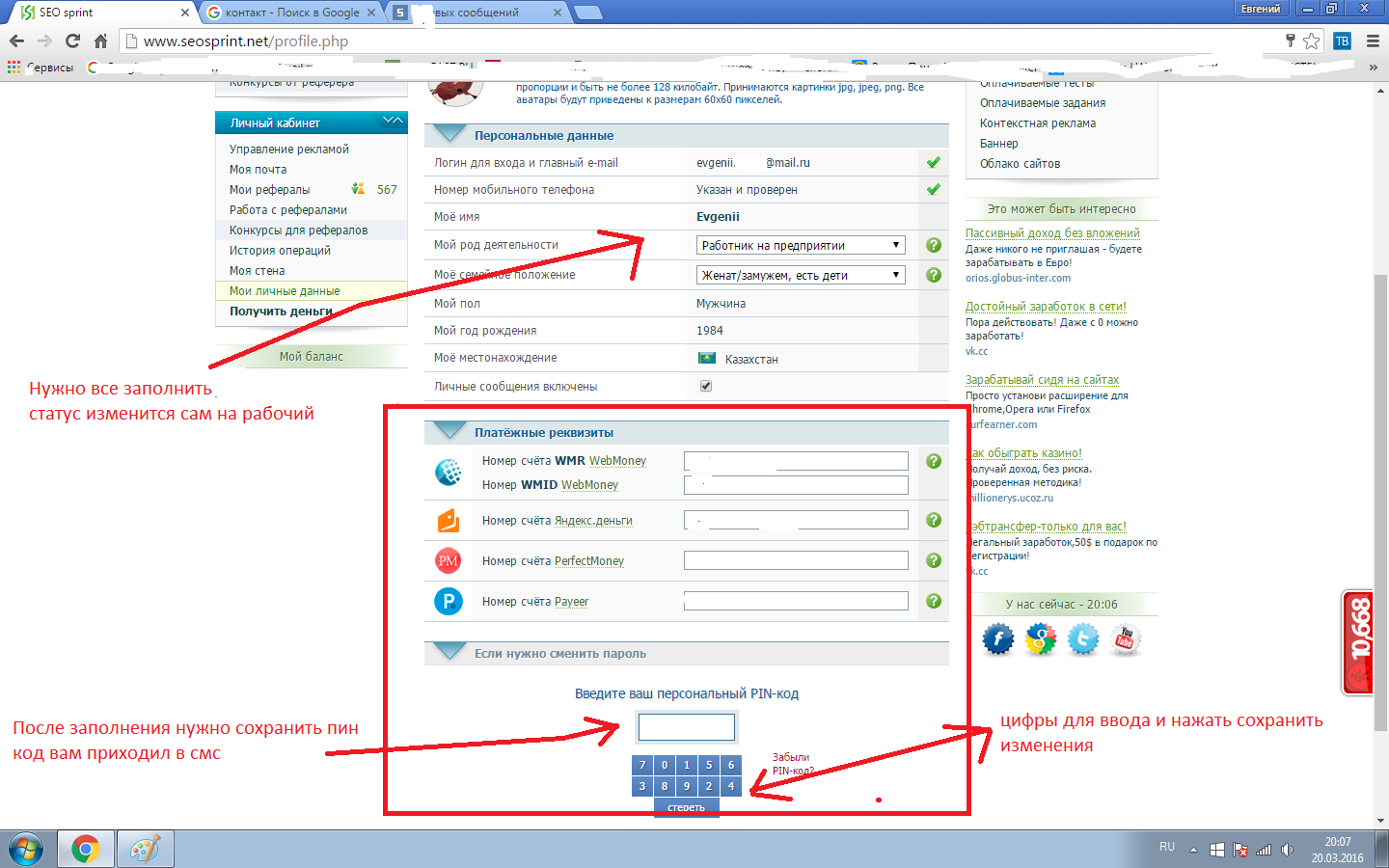Show hidden tray icons arrow
This screenshot has width=1389, height=868.
1193,850
